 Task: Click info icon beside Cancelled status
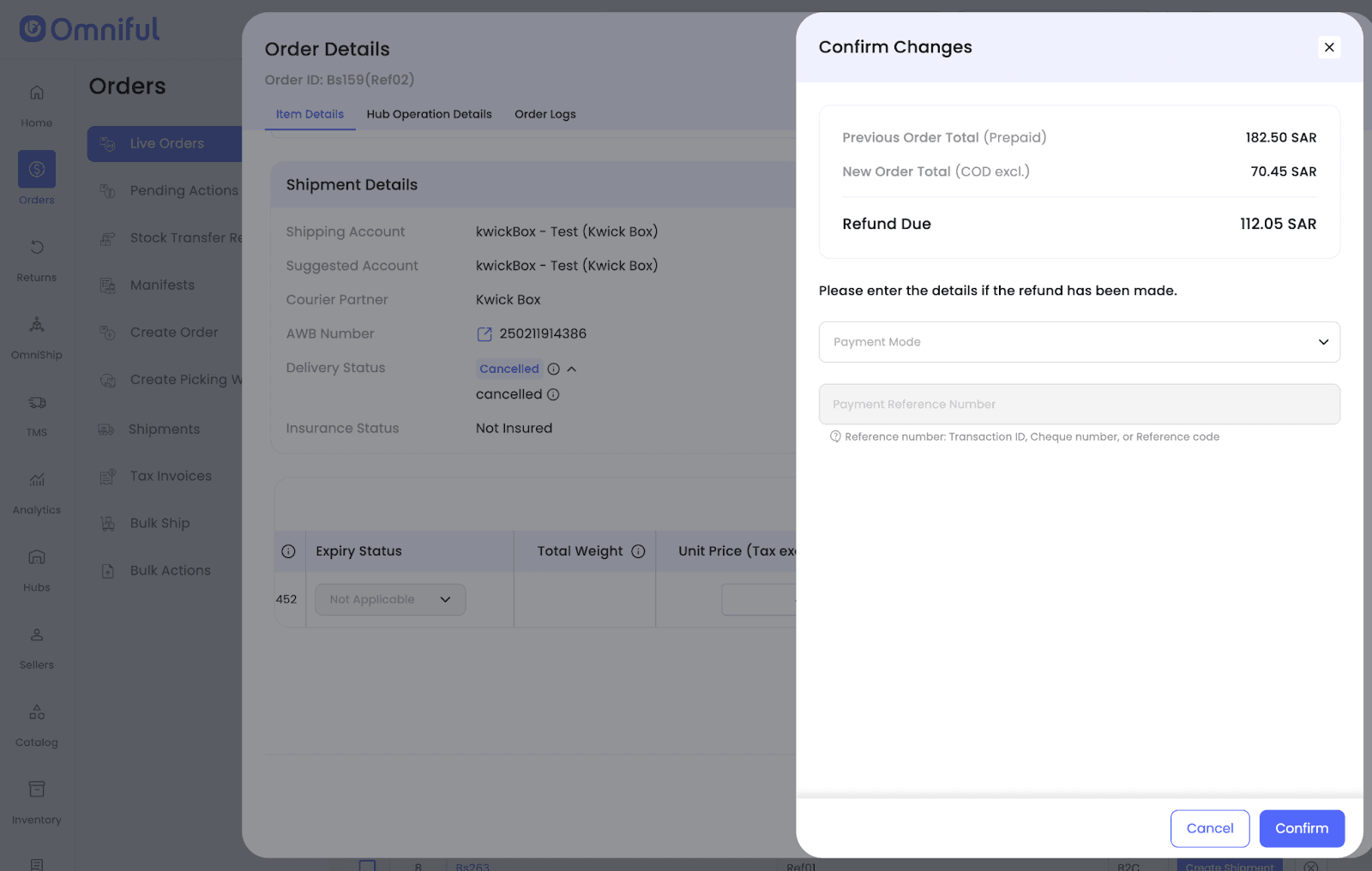tap(554, 369)
